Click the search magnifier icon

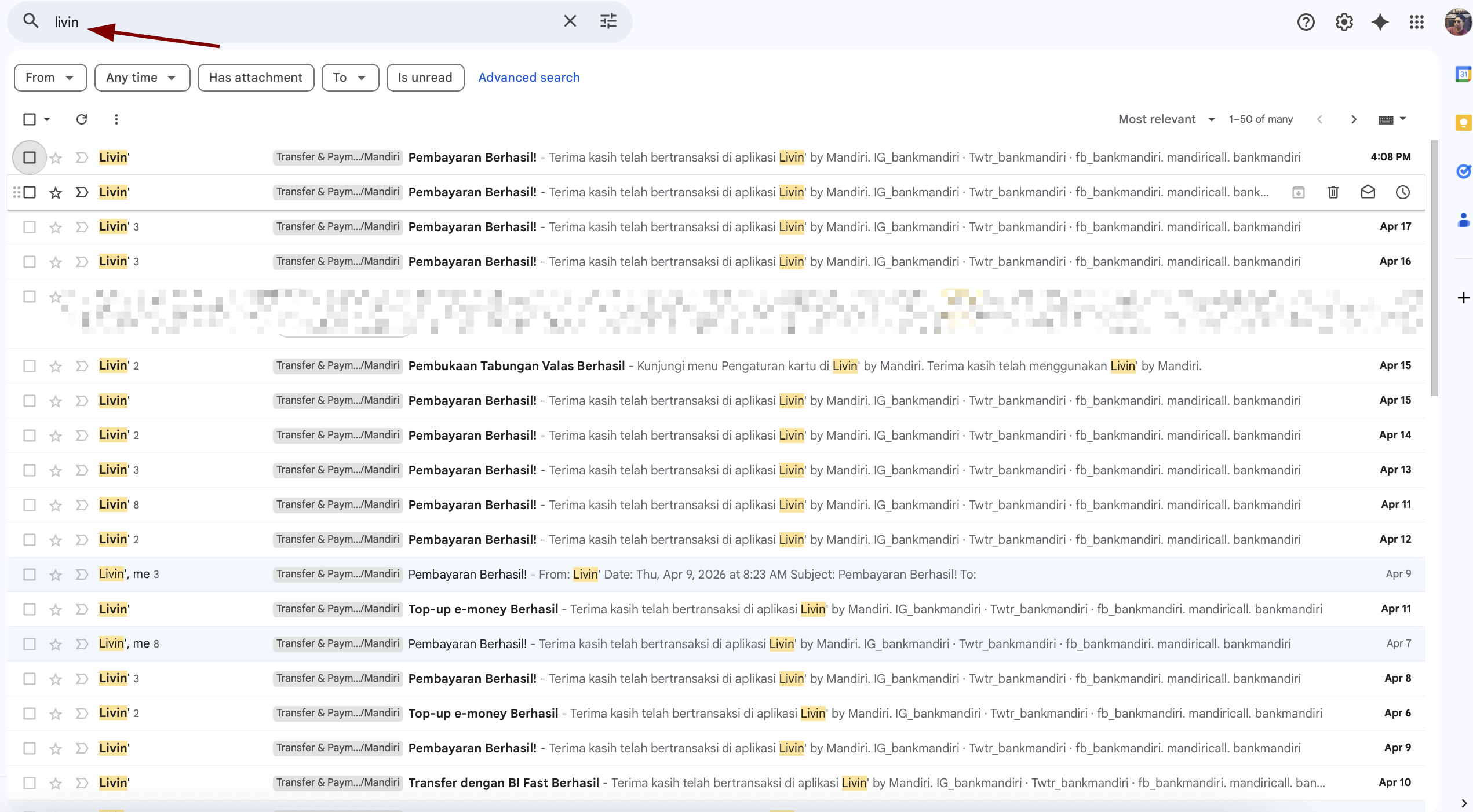point(30,21)
